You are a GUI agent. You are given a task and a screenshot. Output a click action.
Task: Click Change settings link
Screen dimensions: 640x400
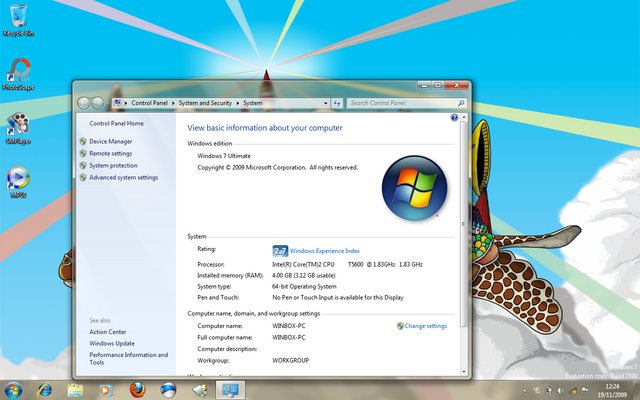(426, 326)
